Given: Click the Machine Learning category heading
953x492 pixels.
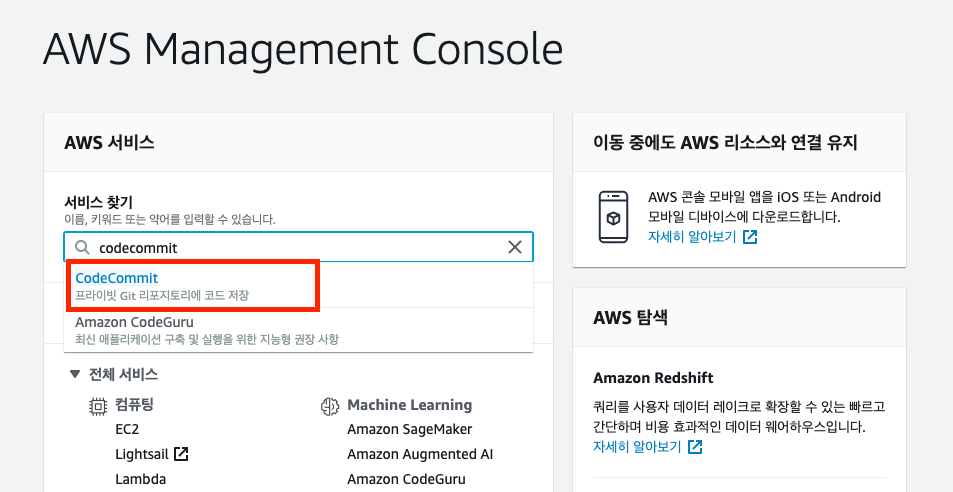Looking at the screenshot, I should tap(410, 405).
